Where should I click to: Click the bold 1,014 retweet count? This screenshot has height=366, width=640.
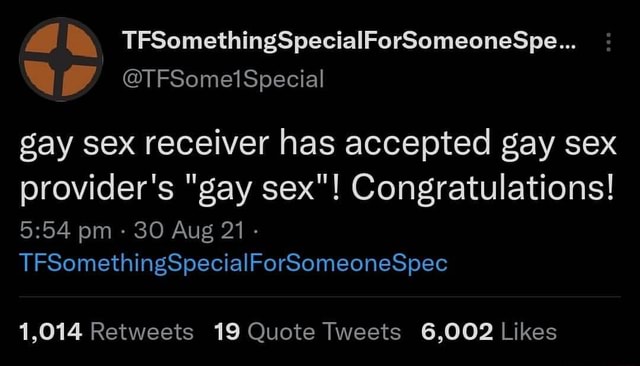coord(51,331)
